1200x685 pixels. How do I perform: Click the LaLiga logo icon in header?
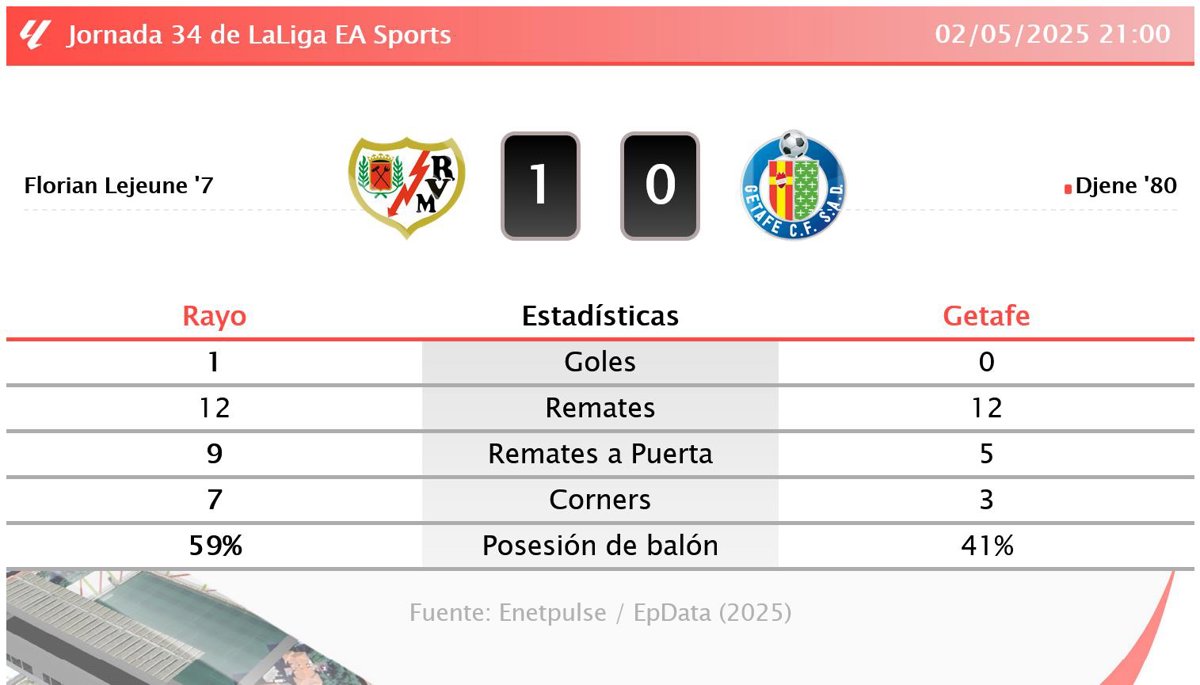point(34,35)
